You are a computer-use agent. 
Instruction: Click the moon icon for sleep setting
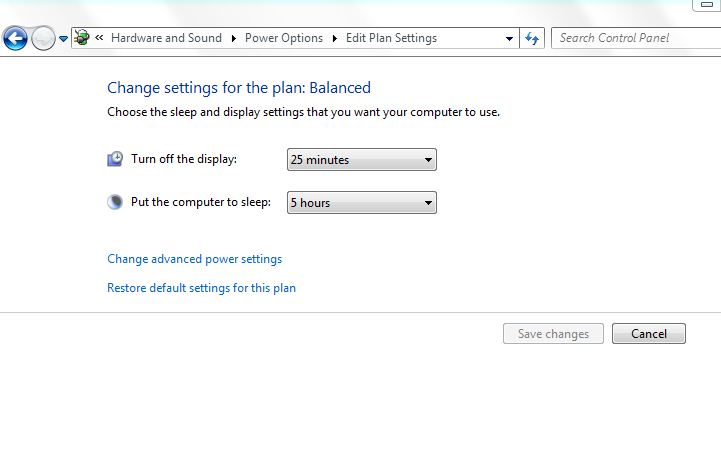point(115,202)
